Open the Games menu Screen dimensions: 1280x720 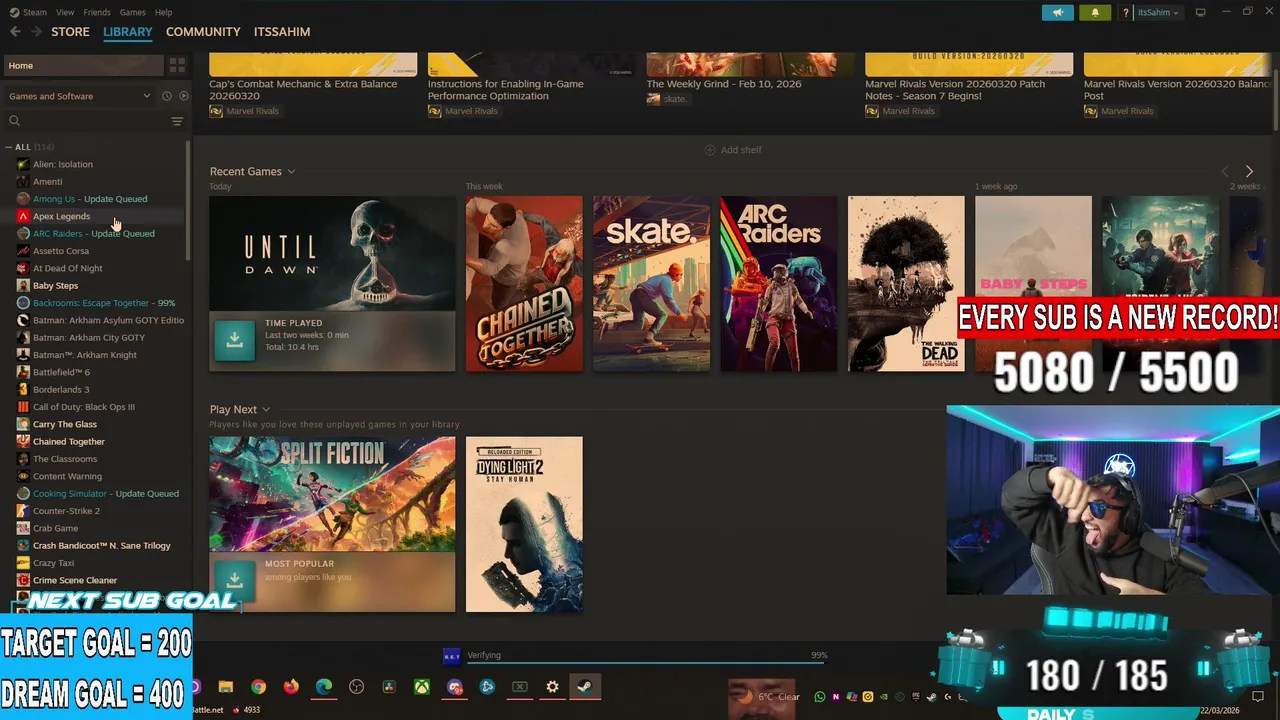pyautogui.click(x=132, y=12)
